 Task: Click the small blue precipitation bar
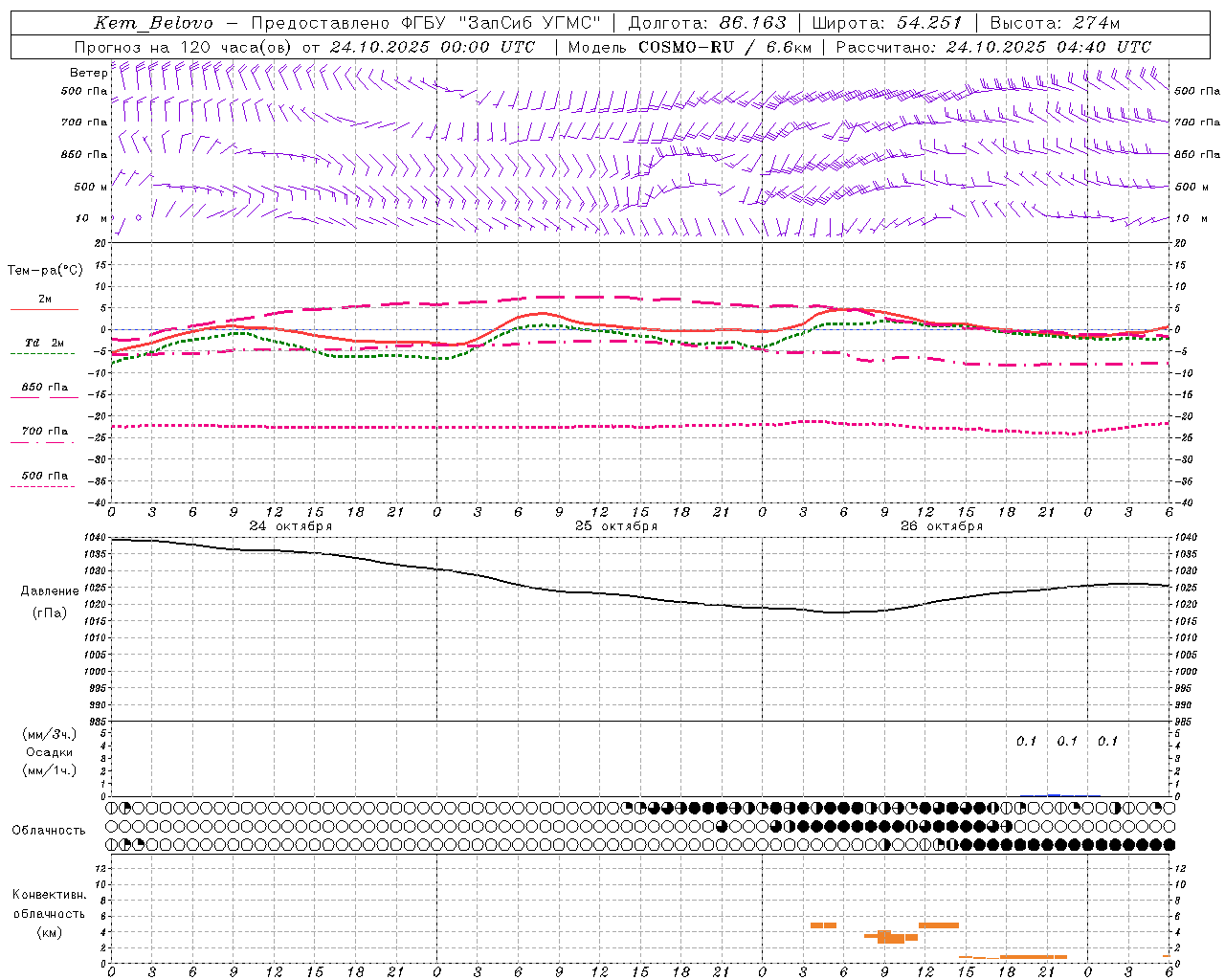coord(1054,794)
